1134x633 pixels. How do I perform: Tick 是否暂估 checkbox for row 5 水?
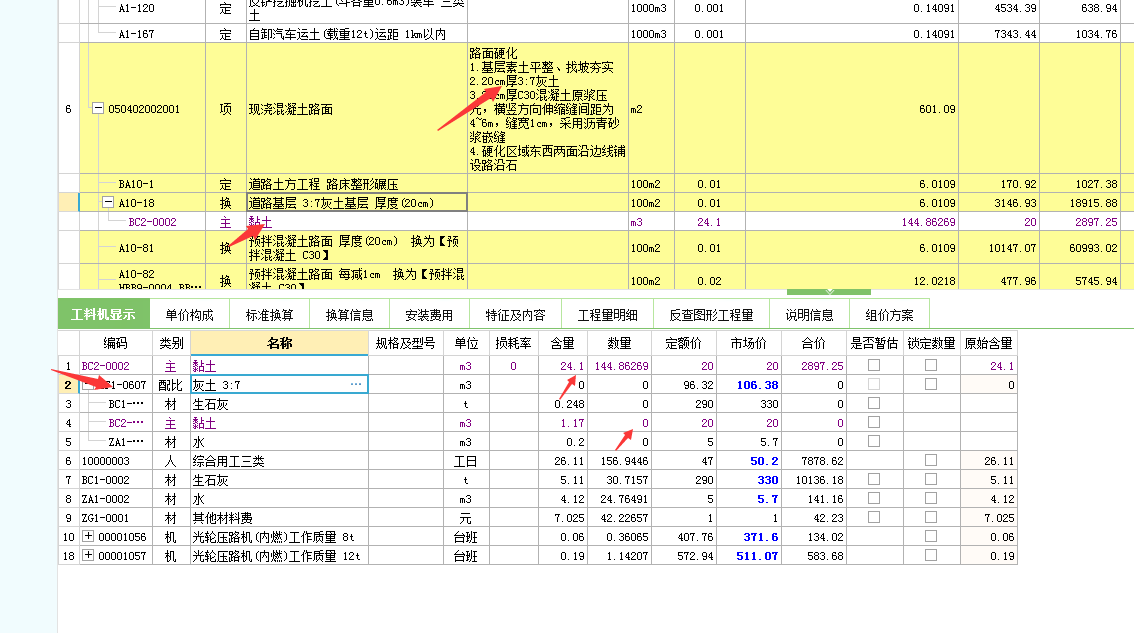874,441
